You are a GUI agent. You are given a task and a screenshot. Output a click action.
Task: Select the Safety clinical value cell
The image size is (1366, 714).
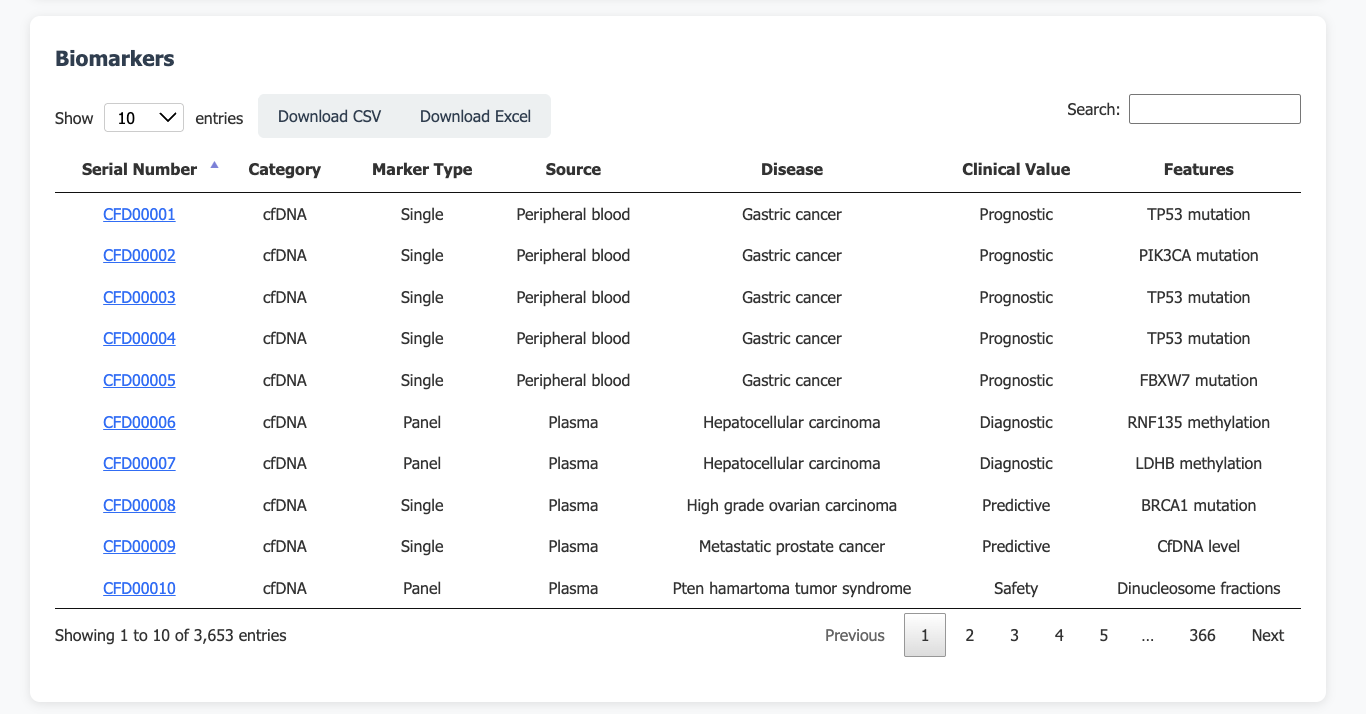coord(1016,588)
